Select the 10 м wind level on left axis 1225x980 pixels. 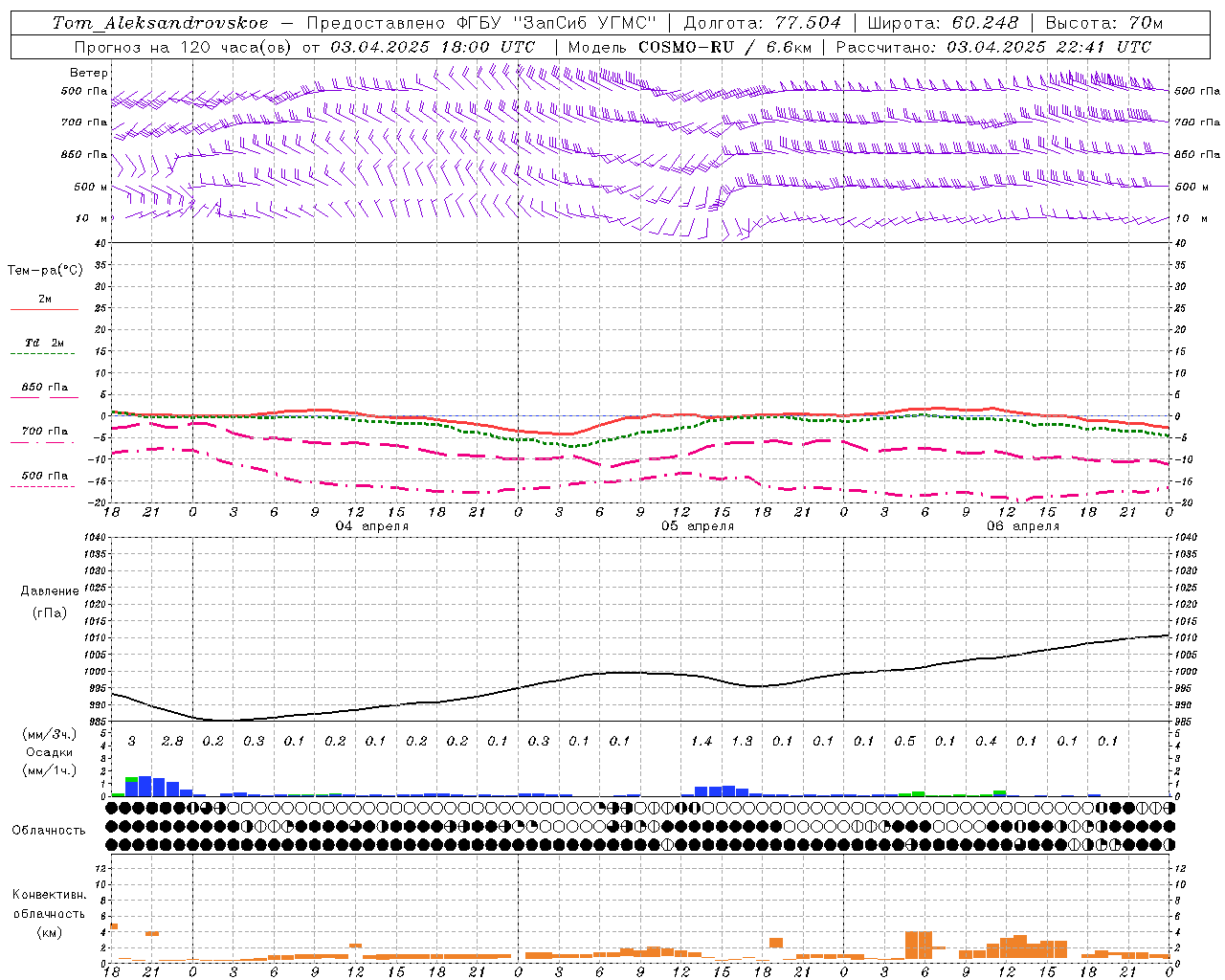tap(94, 218)
